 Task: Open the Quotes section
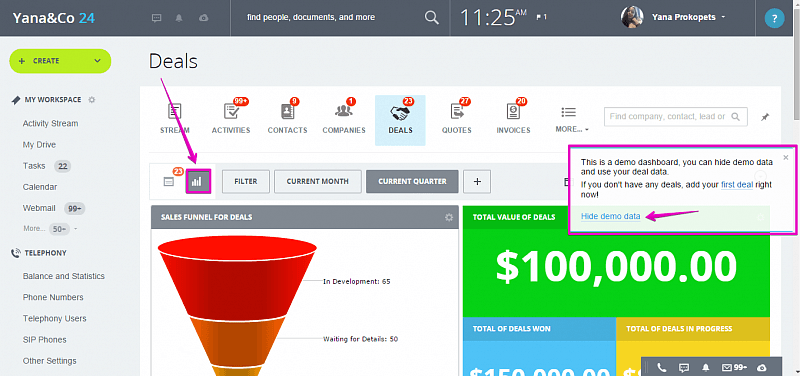[457, 117]
